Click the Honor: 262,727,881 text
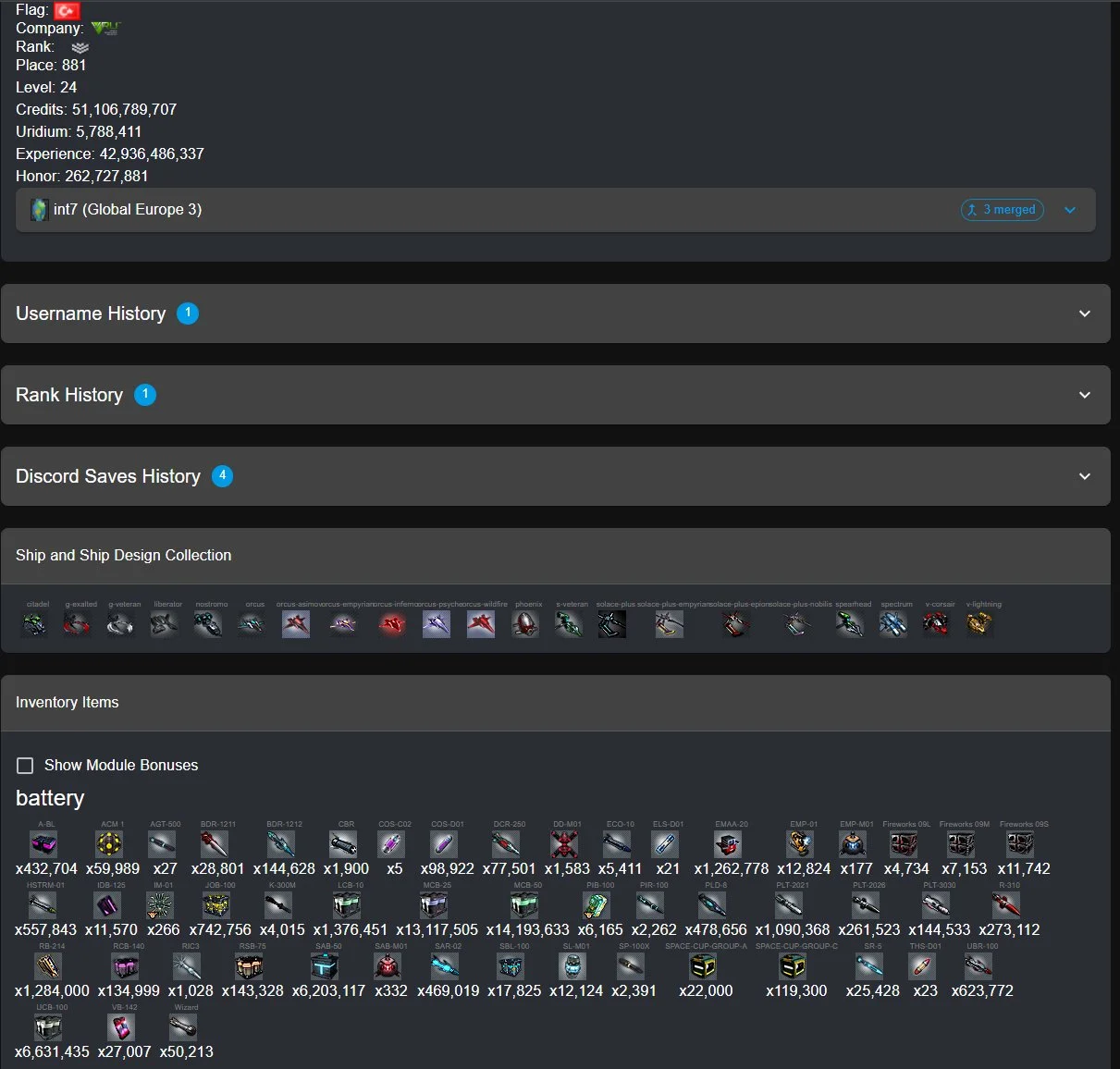1120x1069 pixels. pos(82,176)
